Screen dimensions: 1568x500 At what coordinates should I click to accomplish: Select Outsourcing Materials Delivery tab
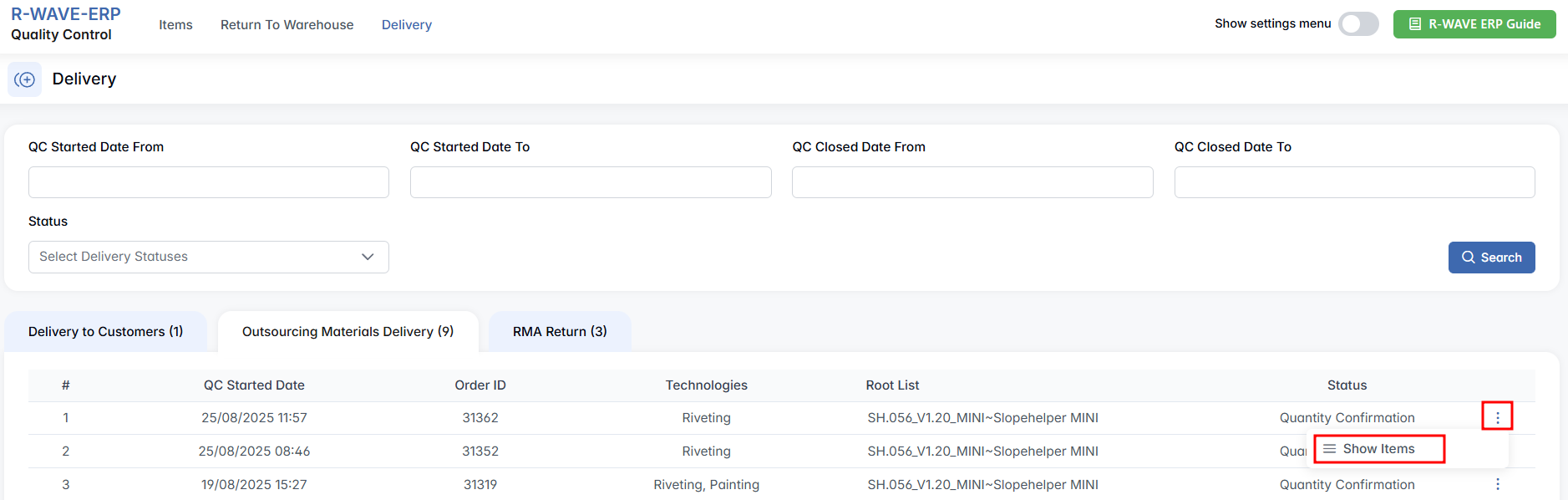(348, 332)
